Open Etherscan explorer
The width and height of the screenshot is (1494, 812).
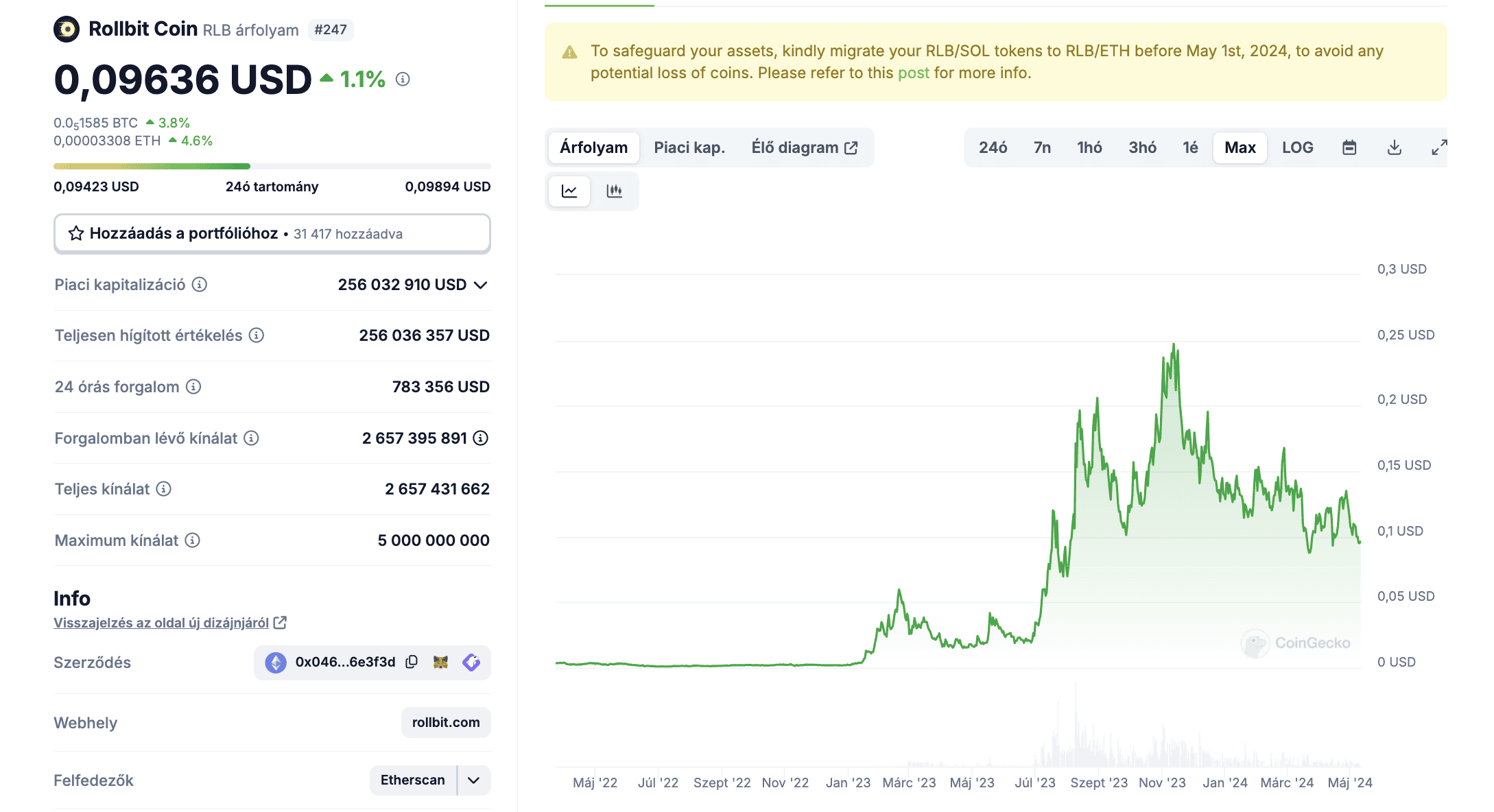[x=413, y=780]
